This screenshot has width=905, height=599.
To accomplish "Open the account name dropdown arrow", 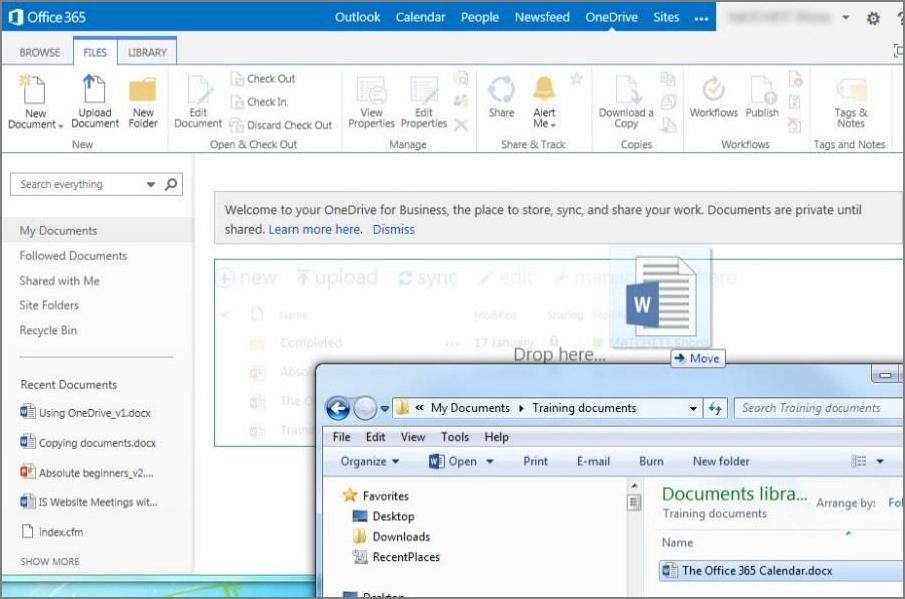I will (x=846, y=17).
